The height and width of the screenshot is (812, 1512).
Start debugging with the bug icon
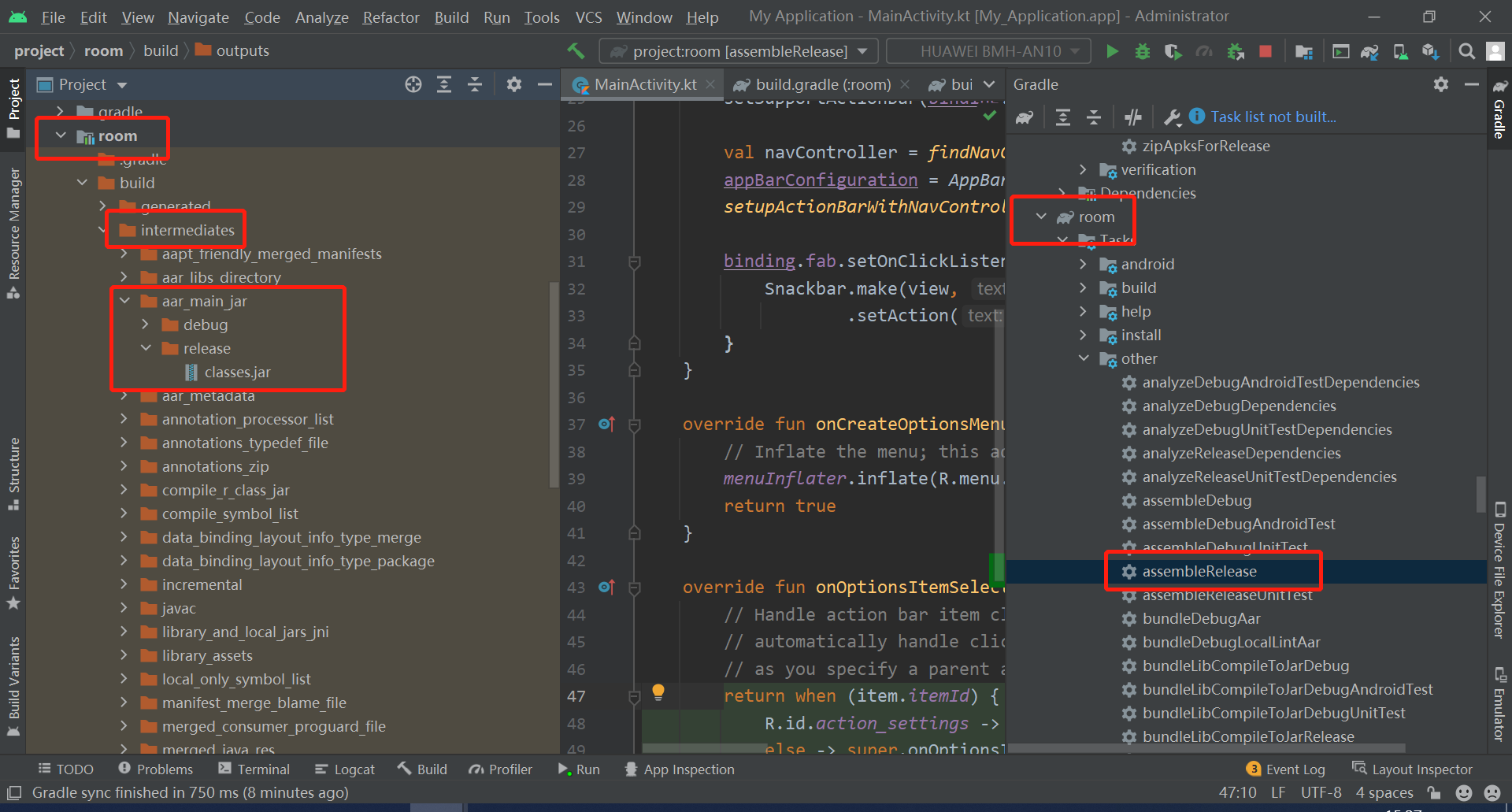click(x=1142, y=51)
